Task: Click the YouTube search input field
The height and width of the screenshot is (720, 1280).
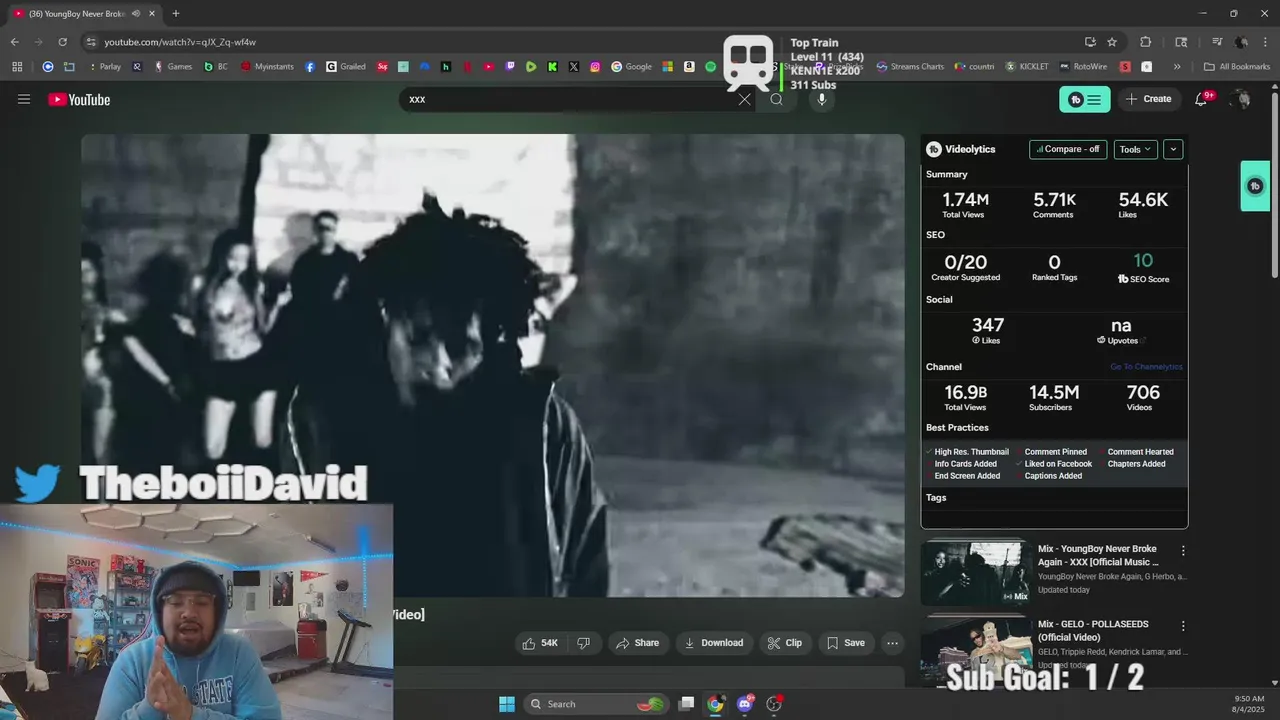Action: pyautogui.click(x=570, y=99)
